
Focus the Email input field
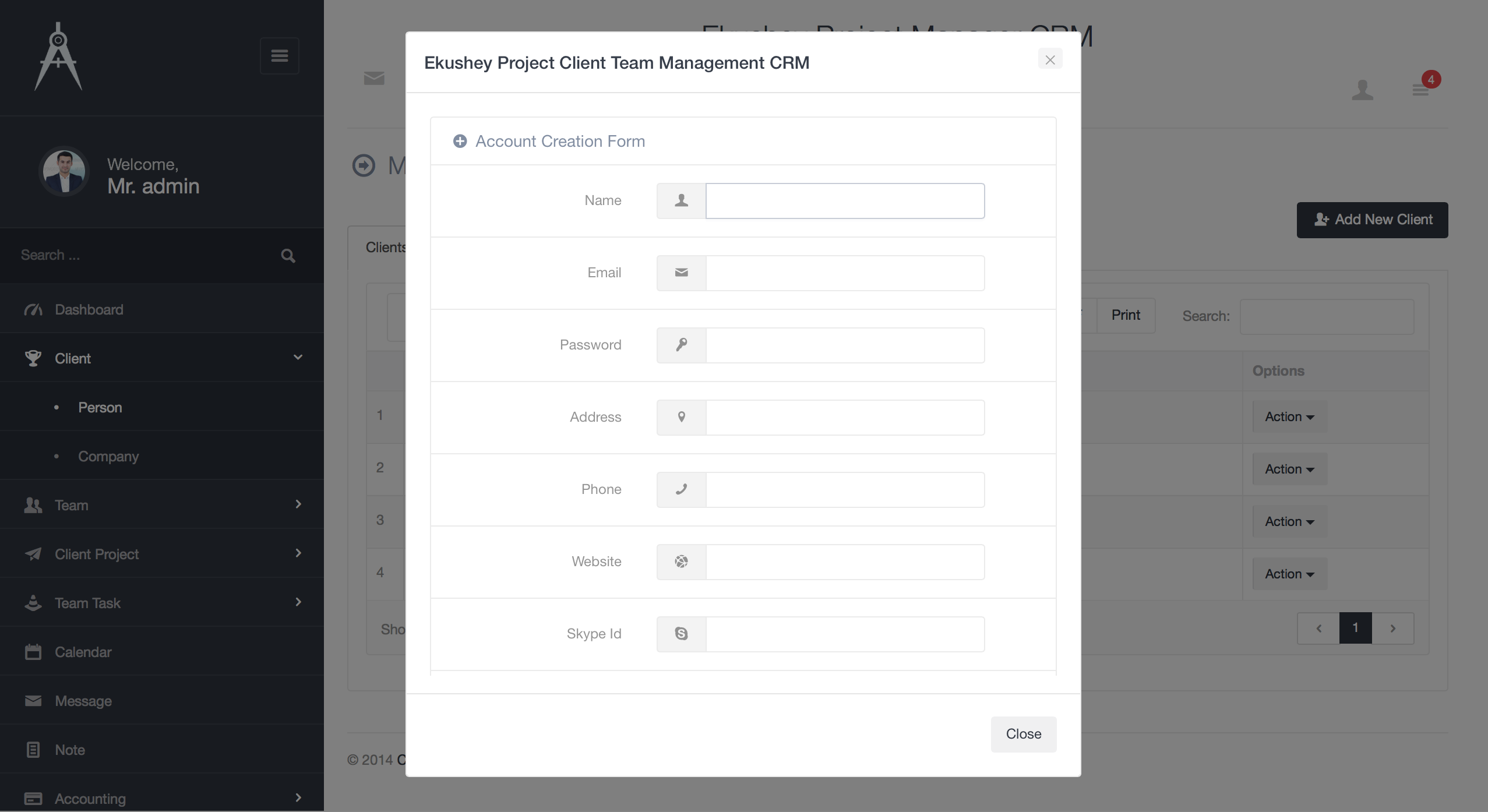[x=845, y=273]
